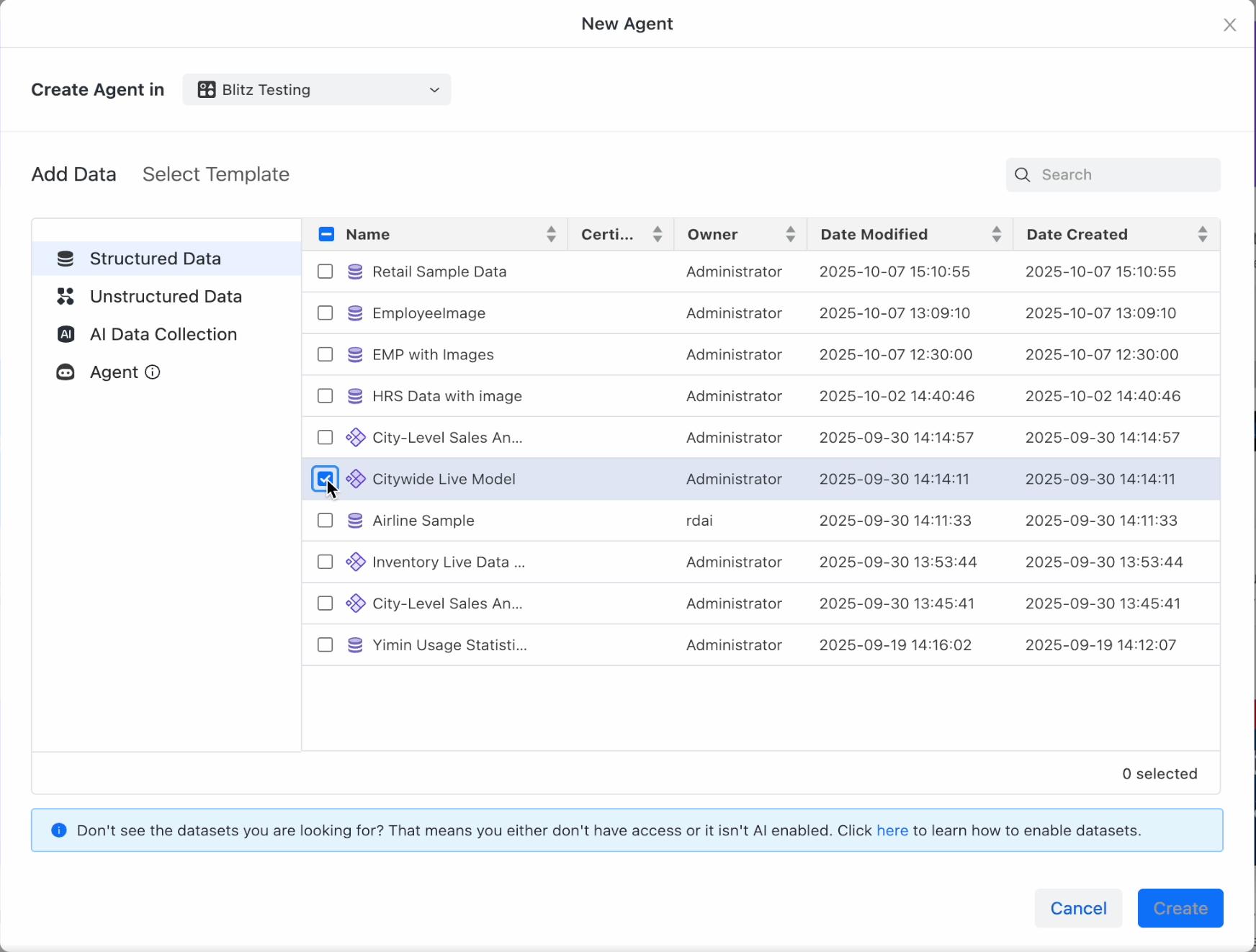Open the AI Data Collection section icon
This screenshot has height=952, width=1256.
[66, 334]
